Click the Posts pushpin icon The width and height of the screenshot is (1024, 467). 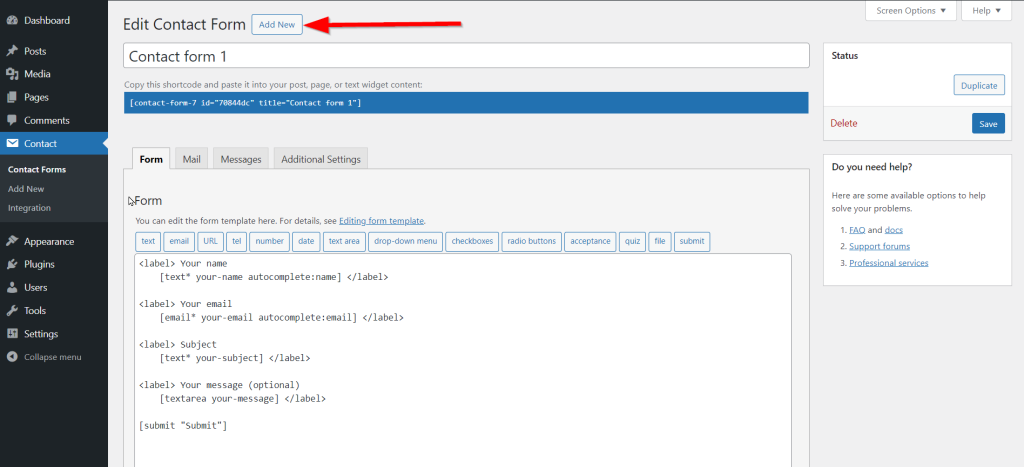pos(12,51)
